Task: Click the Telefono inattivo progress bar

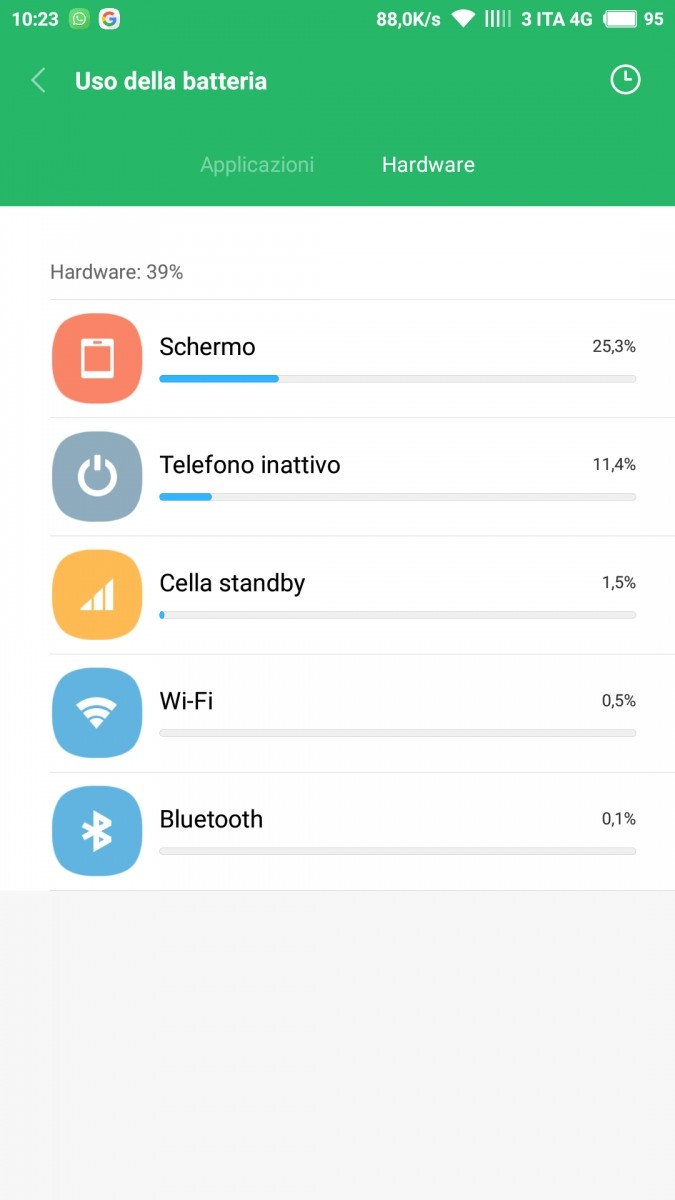Action: tap(397, 497)
